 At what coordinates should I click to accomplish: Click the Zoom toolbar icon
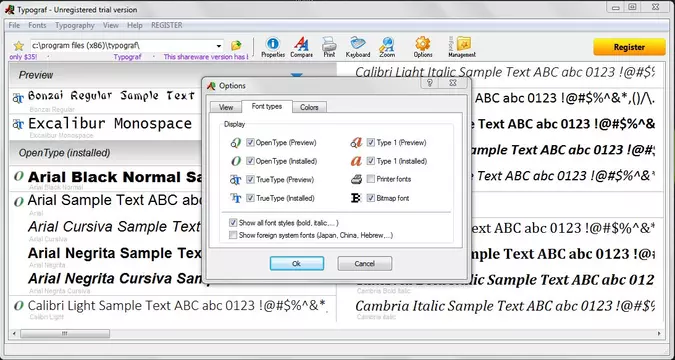coord(387,47)
